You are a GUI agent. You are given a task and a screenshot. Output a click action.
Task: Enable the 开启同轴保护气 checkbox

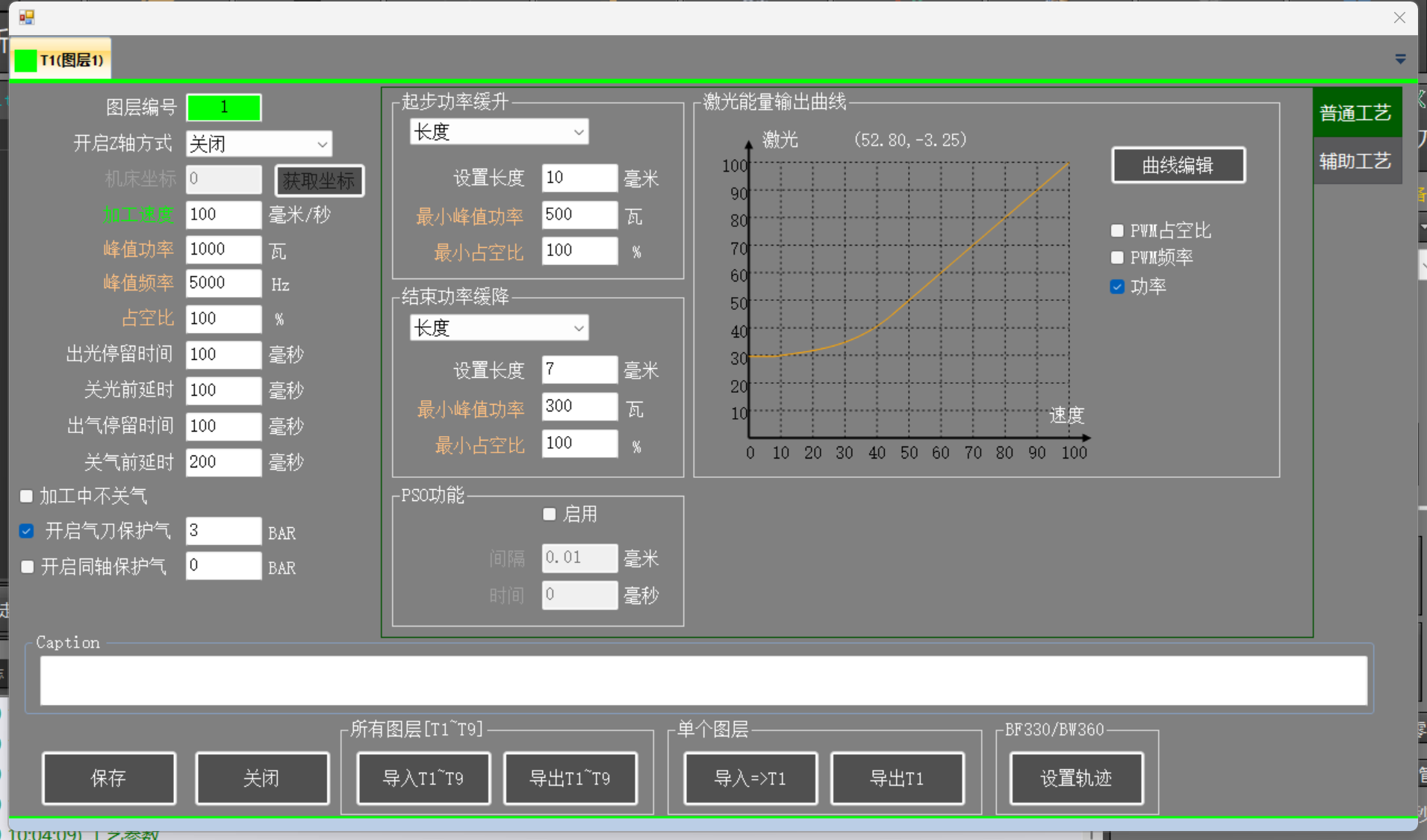point(27,567)
